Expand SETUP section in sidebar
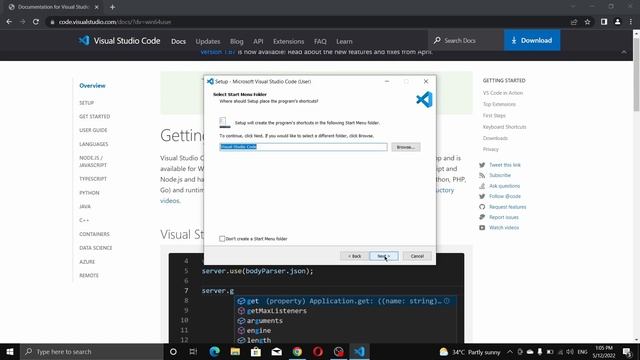This screenshot has height=360, width=640. (87, 103)
